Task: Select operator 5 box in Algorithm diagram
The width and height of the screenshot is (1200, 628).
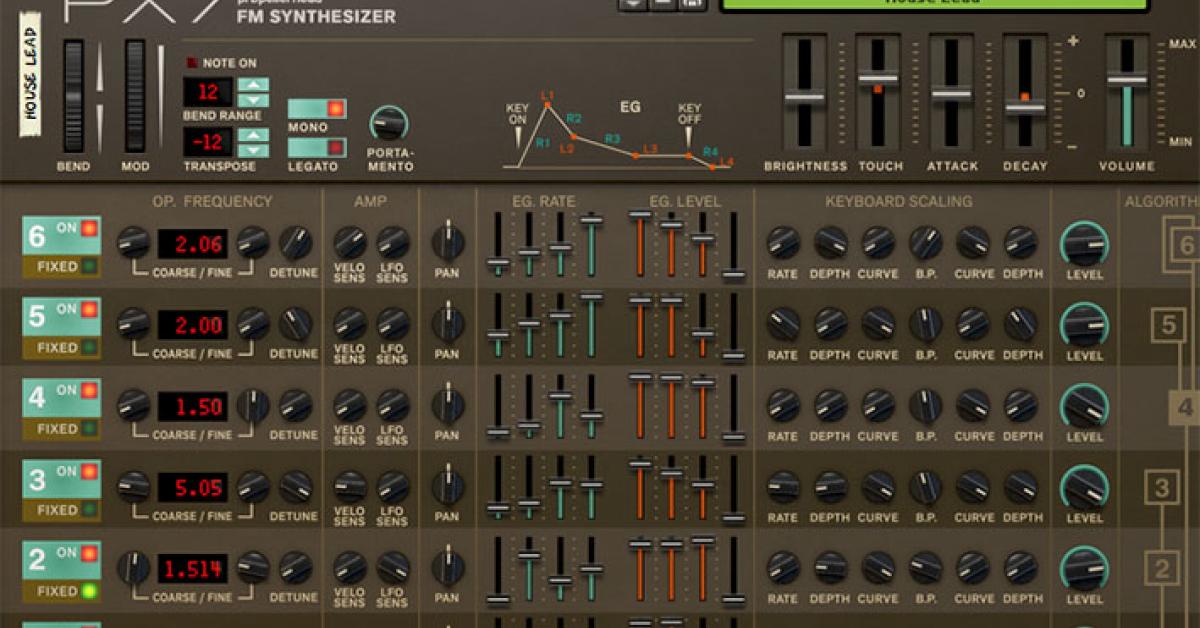Action: click(1168, 325)
